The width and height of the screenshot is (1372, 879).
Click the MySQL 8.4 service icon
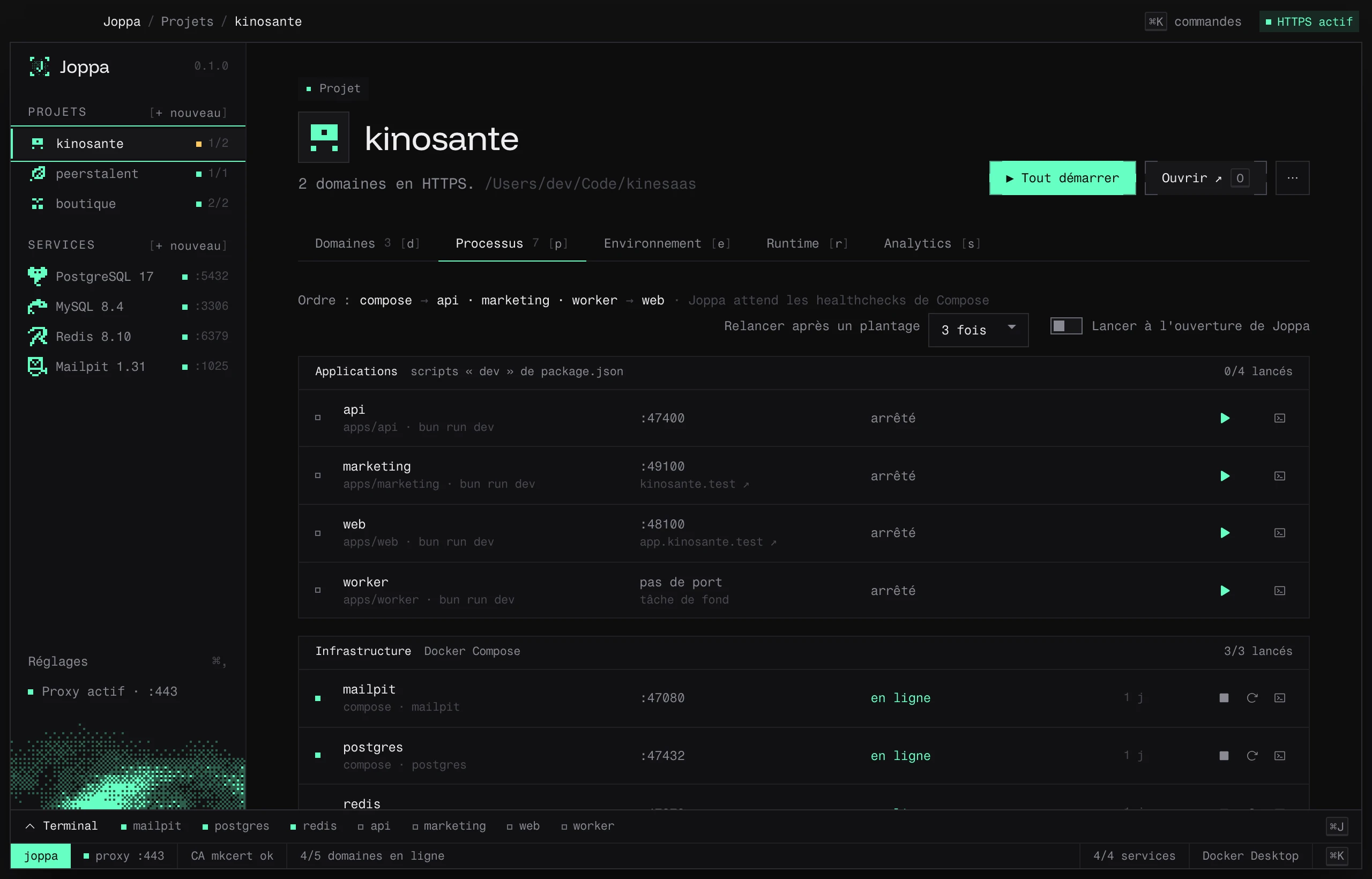tap(38, 307)
